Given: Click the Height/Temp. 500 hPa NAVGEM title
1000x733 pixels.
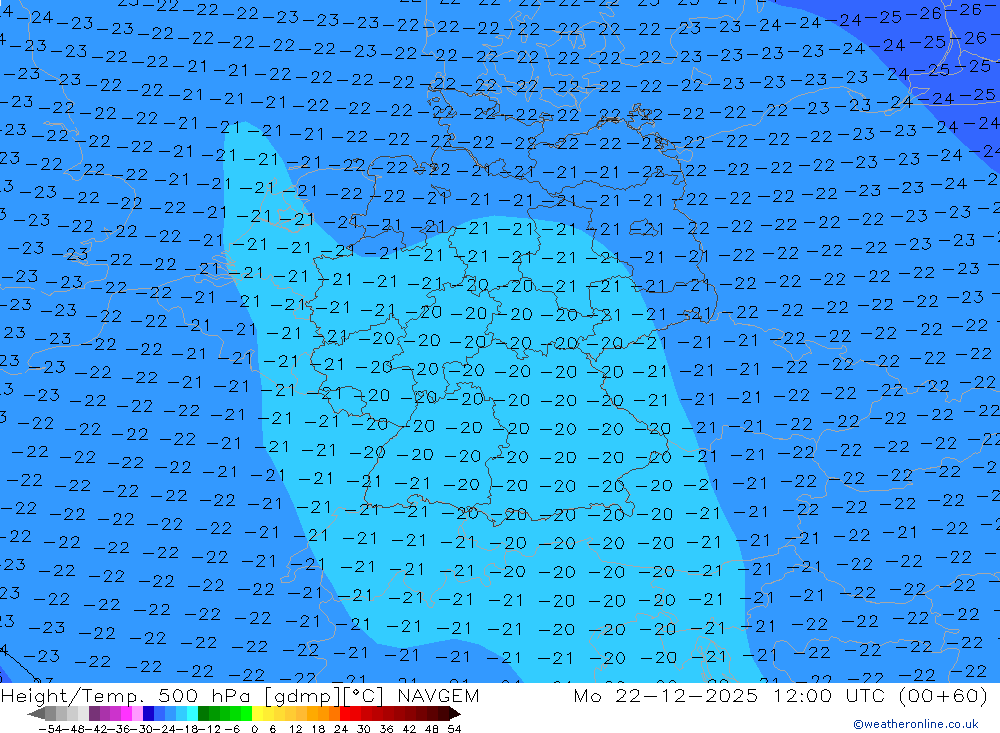Looking at the screenshot, I should point(240,695).
